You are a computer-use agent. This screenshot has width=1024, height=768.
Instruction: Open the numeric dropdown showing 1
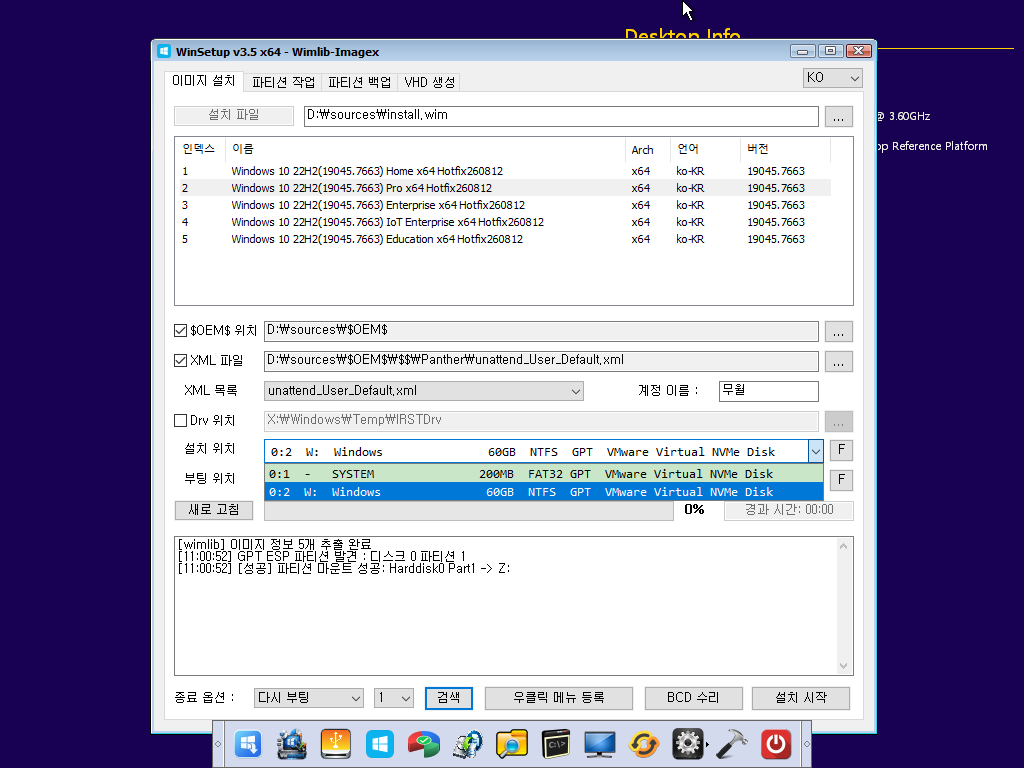click(394, 697)
